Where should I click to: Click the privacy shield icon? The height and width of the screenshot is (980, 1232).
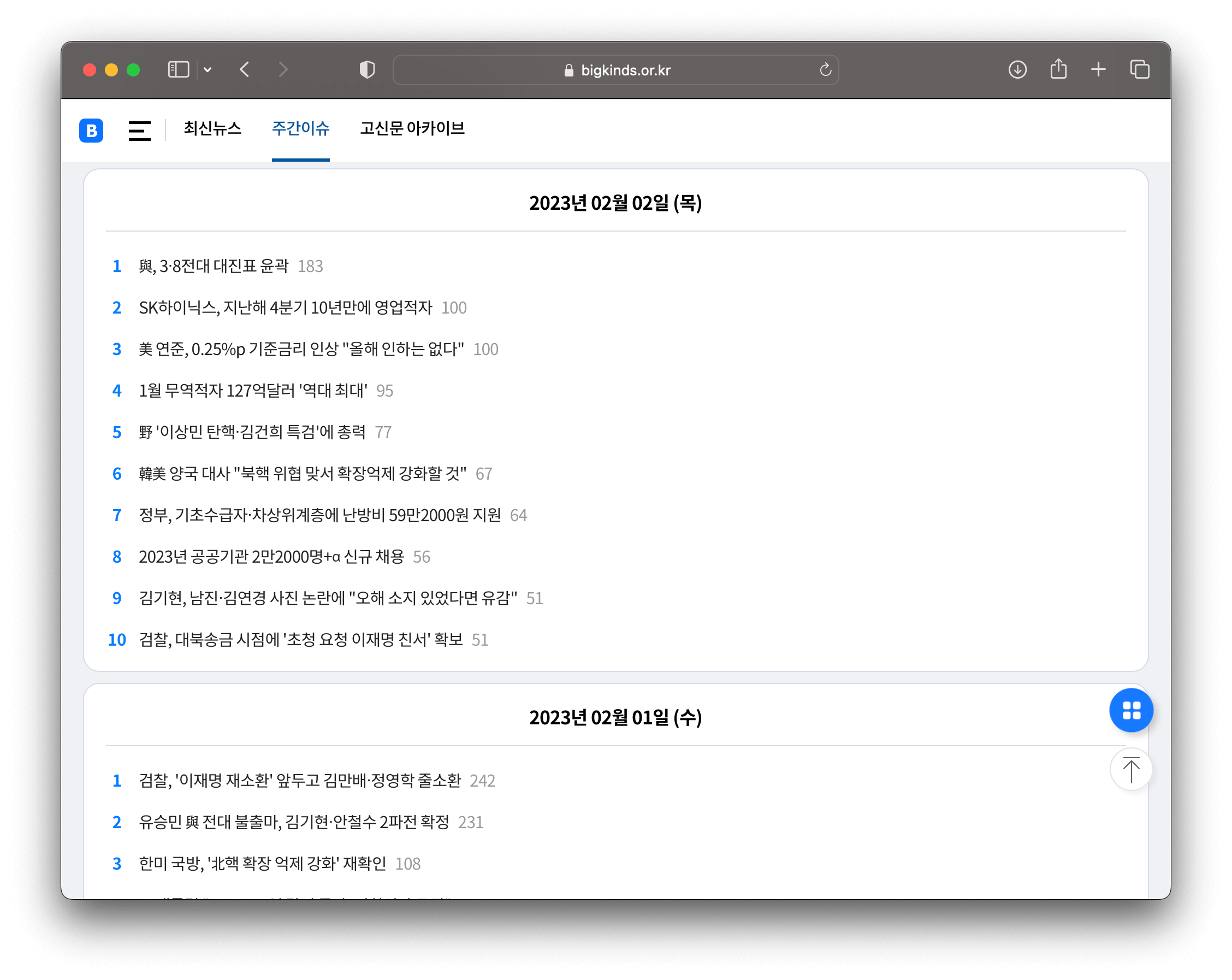[x=367, y=70]
